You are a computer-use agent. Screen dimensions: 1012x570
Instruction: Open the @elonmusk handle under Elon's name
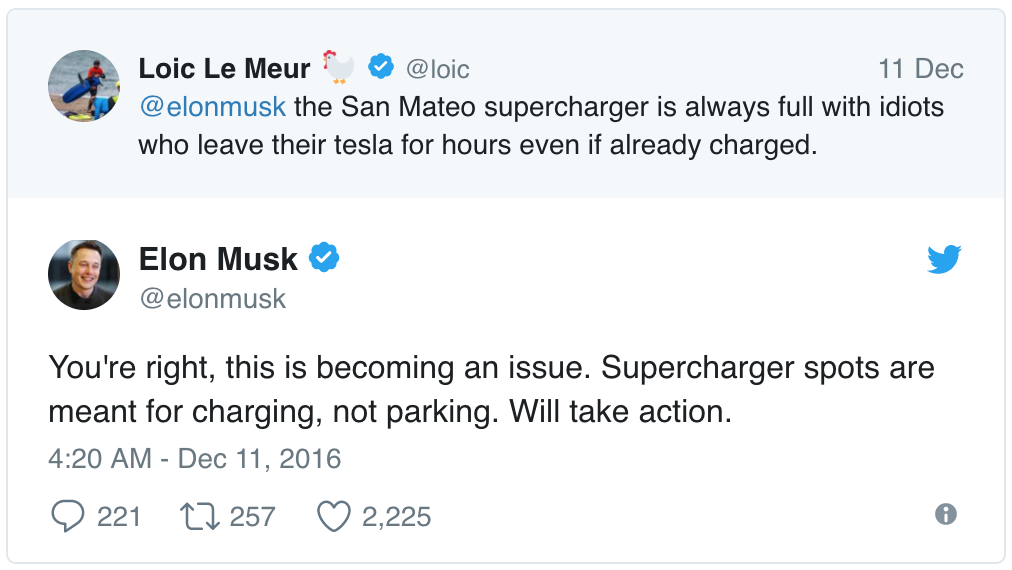pos(212,298)
